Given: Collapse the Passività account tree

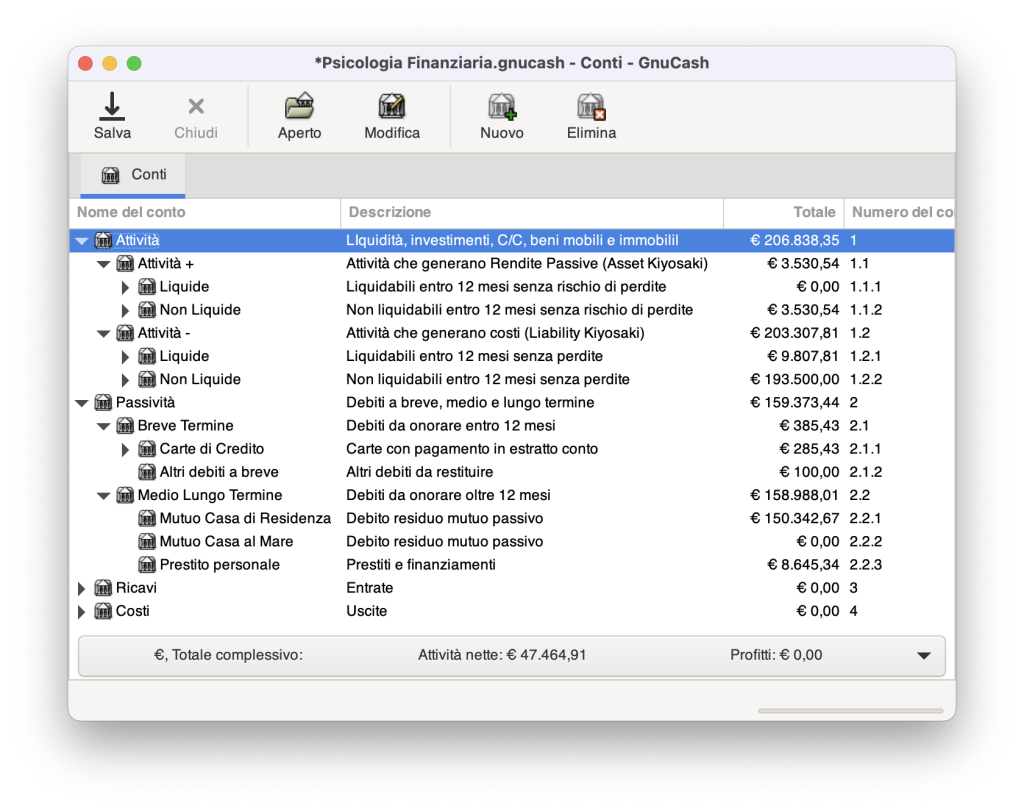Looking at the screenshot, I should point(82,403).
